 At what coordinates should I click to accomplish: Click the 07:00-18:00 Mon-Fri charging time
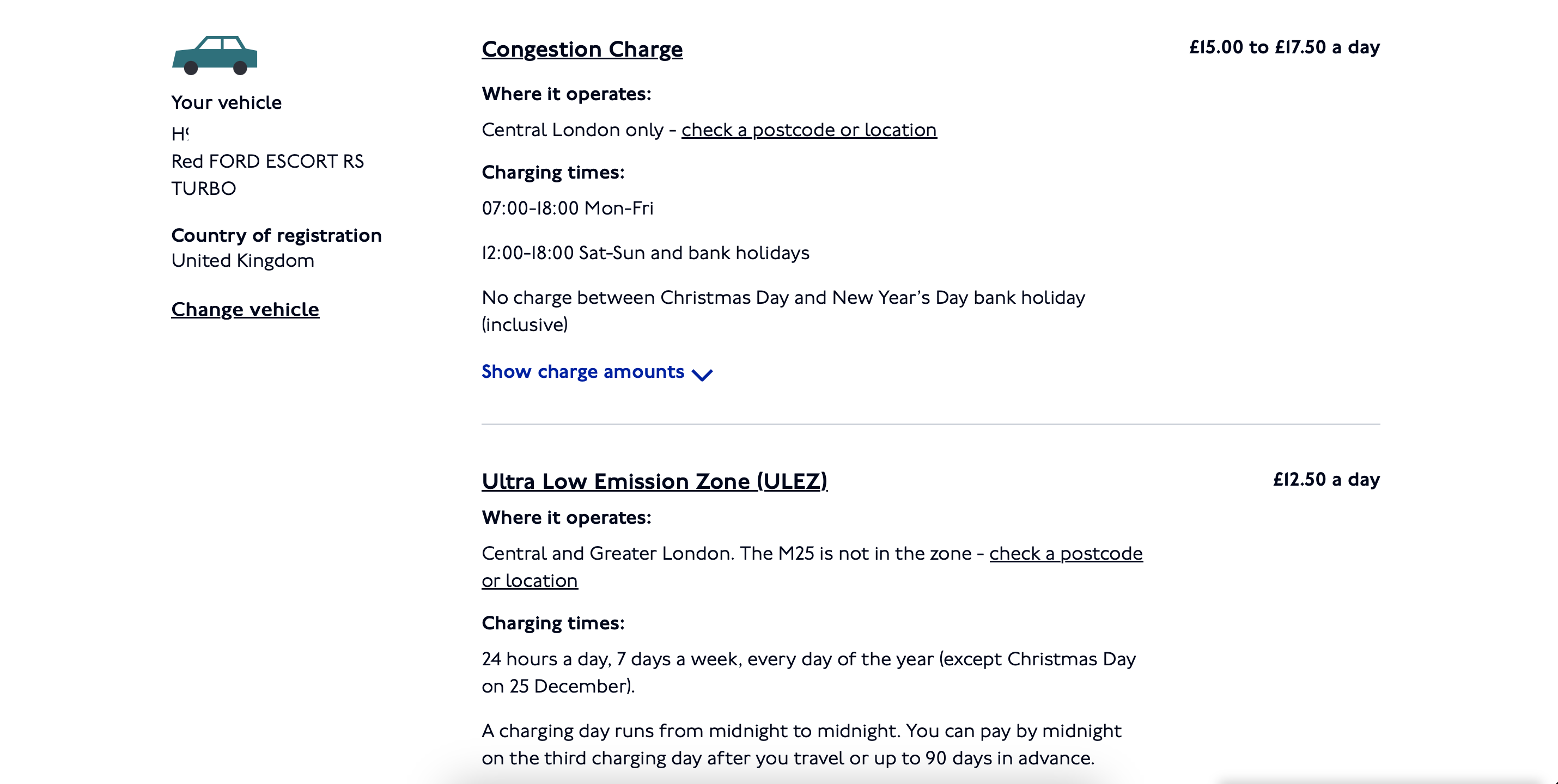[567, 209]
